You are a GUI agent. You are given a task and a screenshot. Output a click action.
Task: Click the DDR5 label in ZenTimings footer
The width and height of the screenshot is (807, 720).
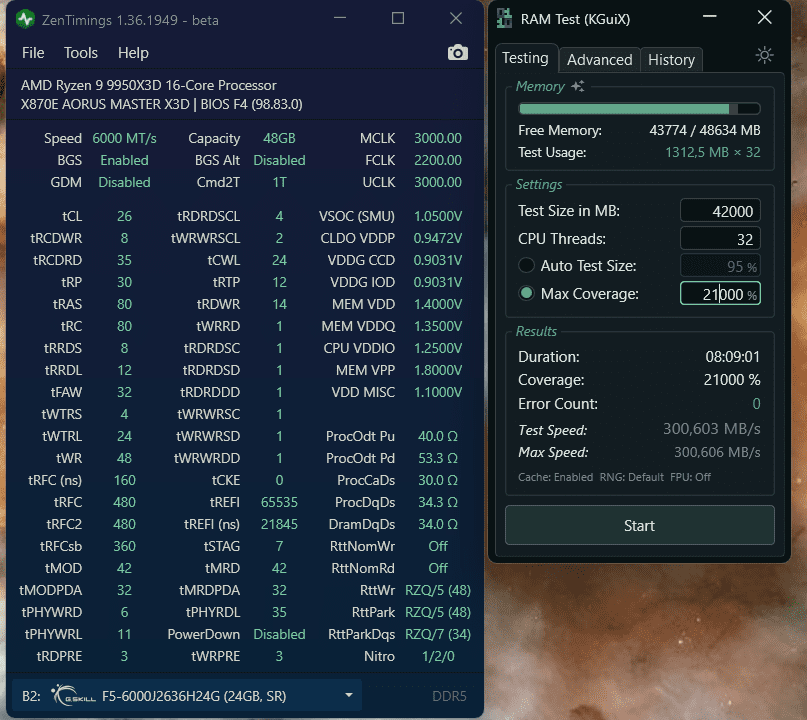[x=449, y=696]
